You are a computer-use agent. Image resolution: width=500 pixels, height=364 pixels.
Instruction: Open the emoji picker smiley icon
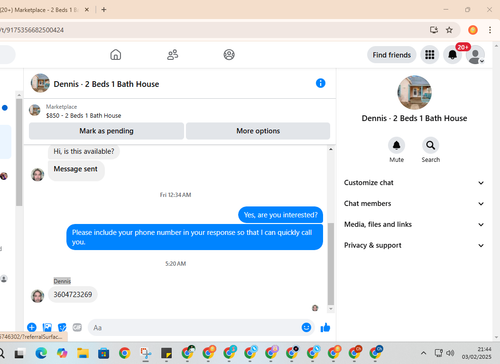coord(306,327)
